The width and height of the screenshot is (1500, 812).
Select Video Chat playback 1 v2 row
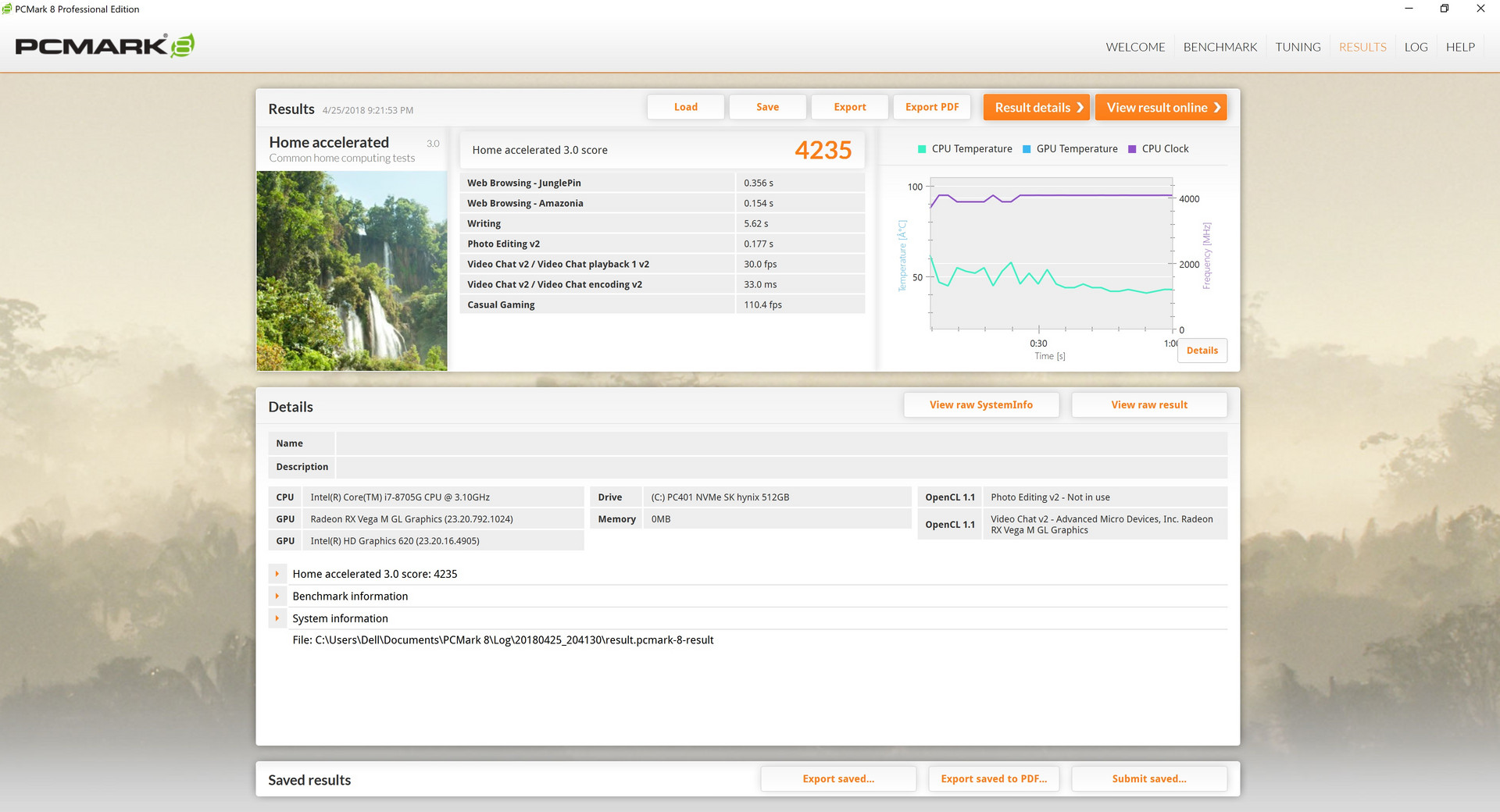[x=662, y=264]
